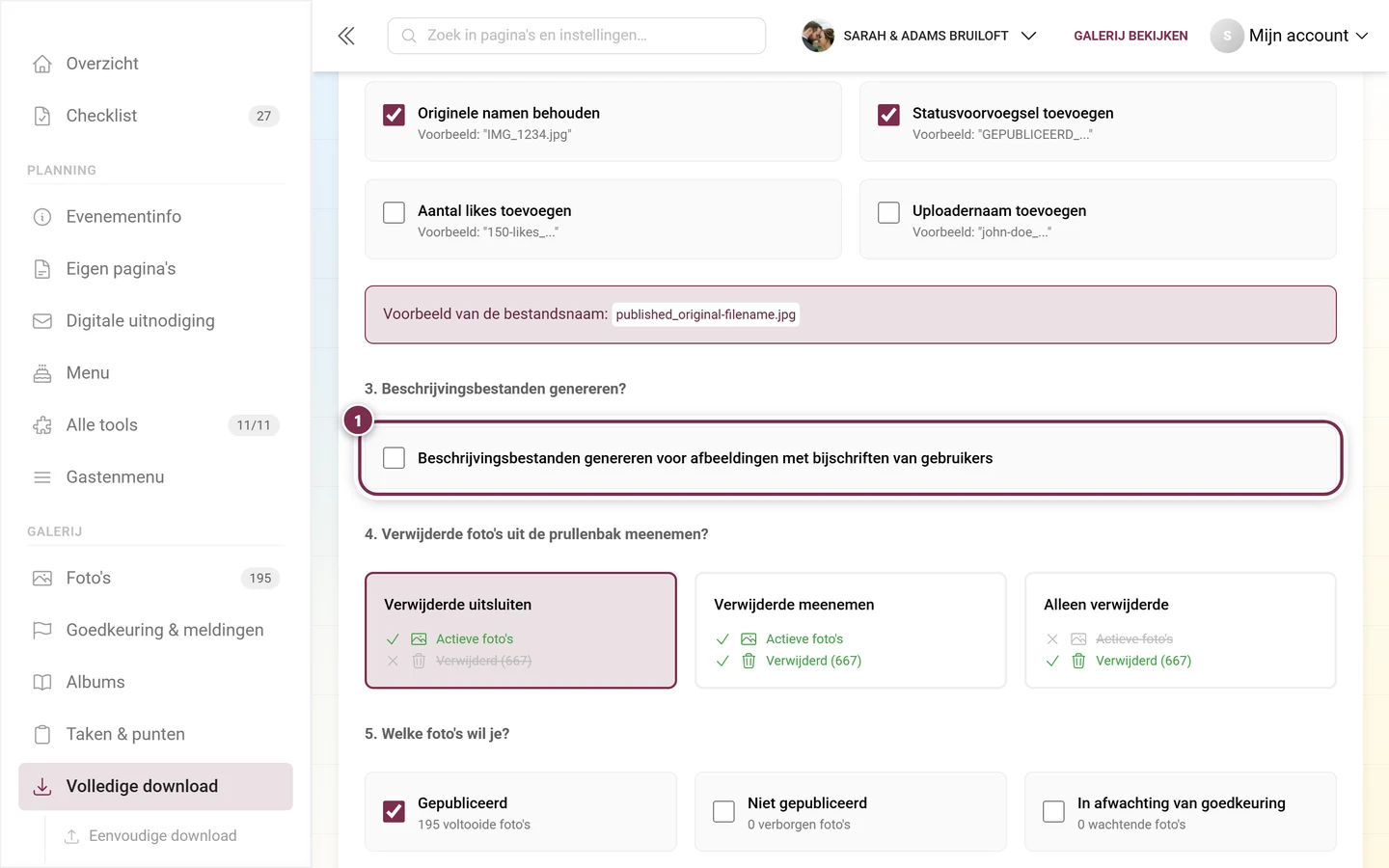Click the Taken & punten clipboard icon
Viewport: 1389px width, 868px height.
coord(42,734)
